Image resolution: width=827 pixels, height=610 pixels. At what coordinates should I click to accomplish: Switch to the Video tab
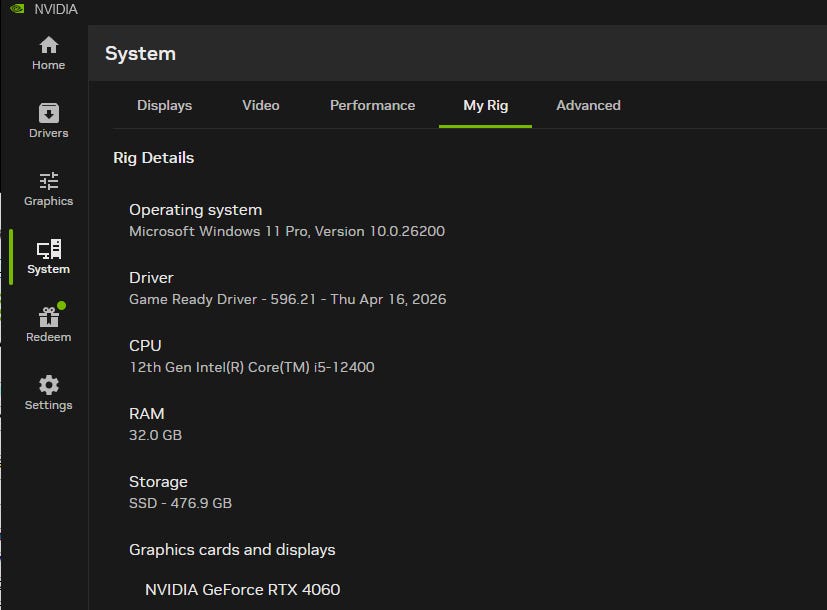point(261,105)
